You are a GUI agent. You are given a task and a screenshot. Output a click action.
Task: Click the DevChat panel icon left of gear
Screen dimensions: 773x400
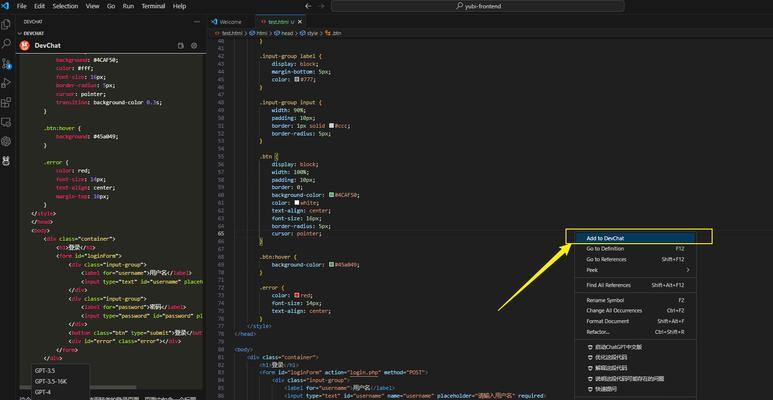coord(181,45)
